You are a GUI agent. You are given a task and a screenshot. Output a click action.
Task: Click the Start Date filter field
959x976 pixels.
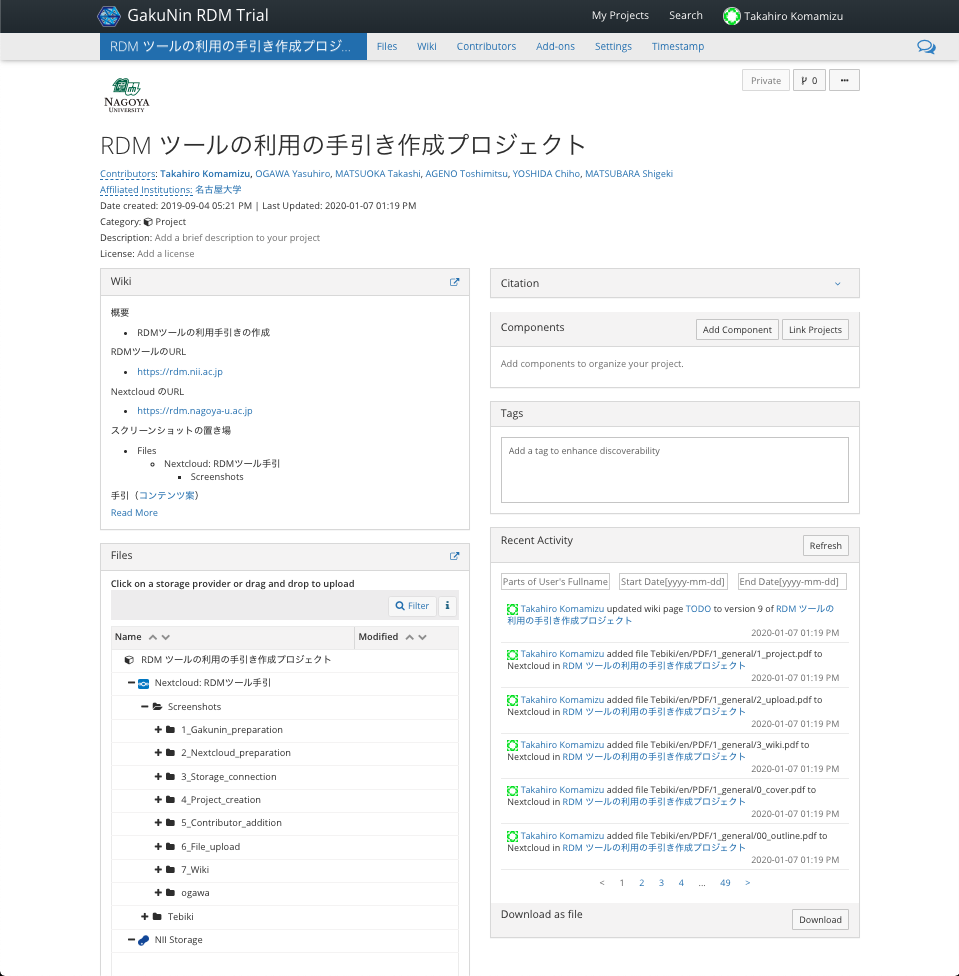(672, 582)
